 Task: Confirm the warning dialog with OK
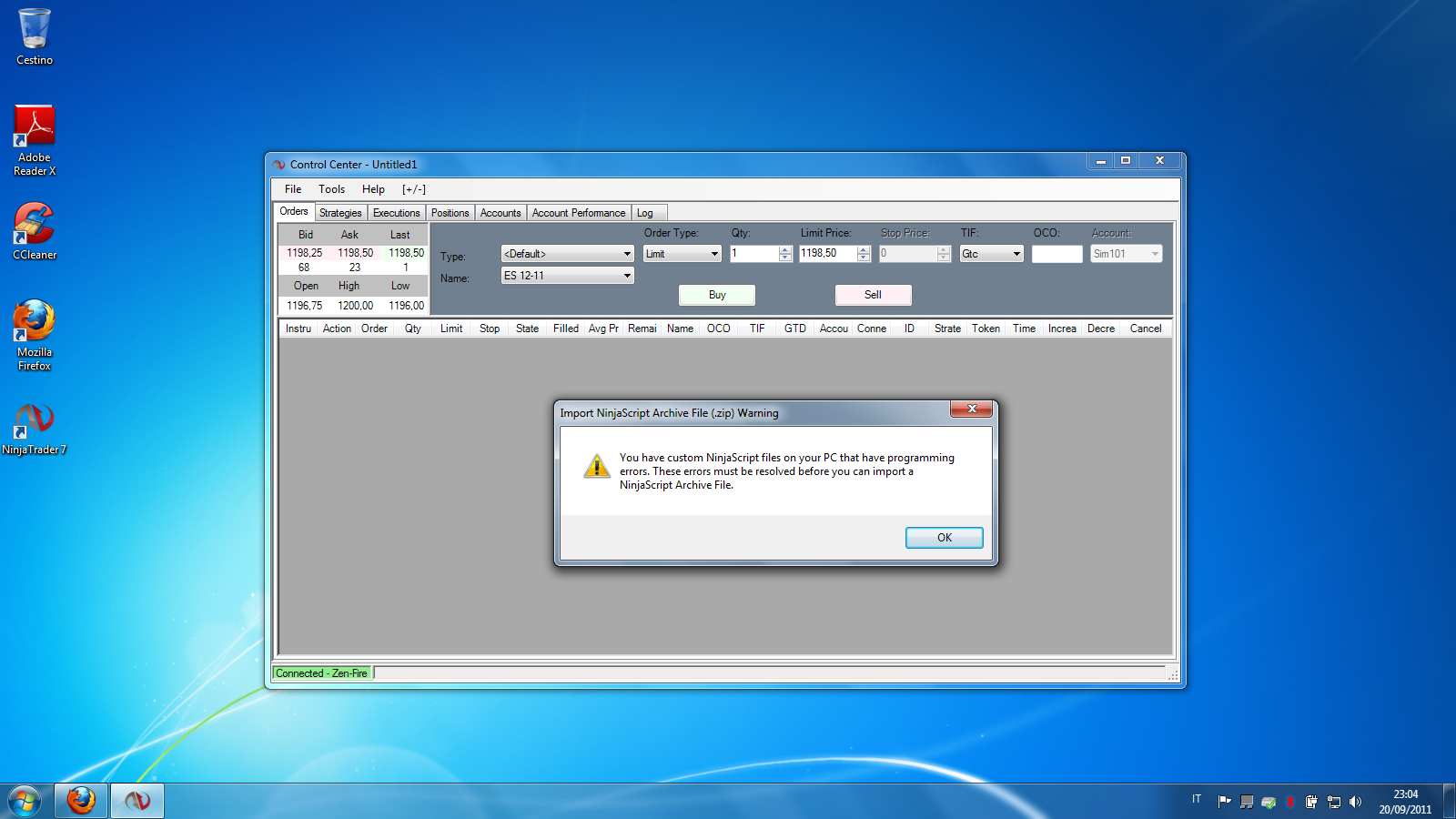click(x=945, y=538)
